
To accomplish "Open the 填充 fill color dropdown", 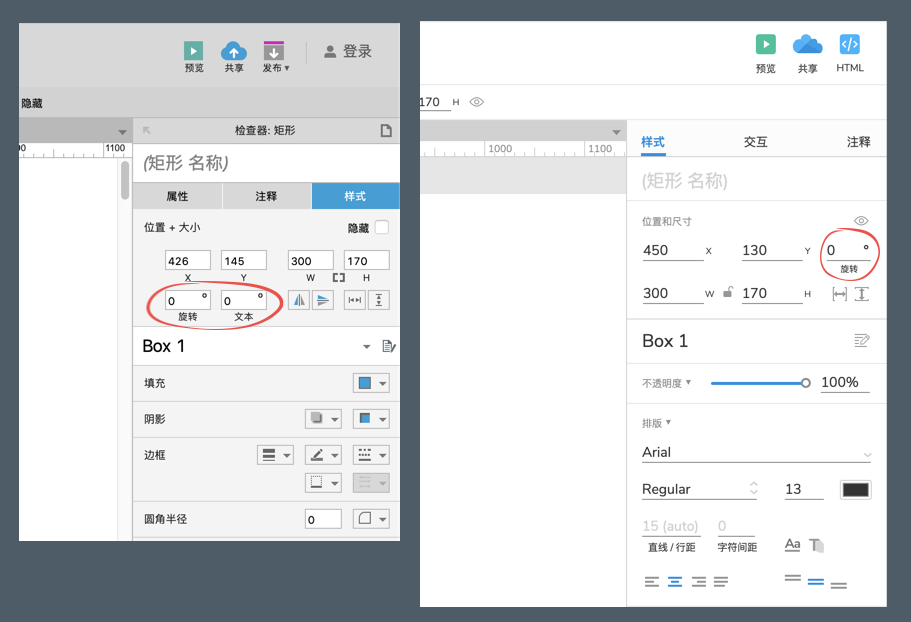I will pos(371,384).
